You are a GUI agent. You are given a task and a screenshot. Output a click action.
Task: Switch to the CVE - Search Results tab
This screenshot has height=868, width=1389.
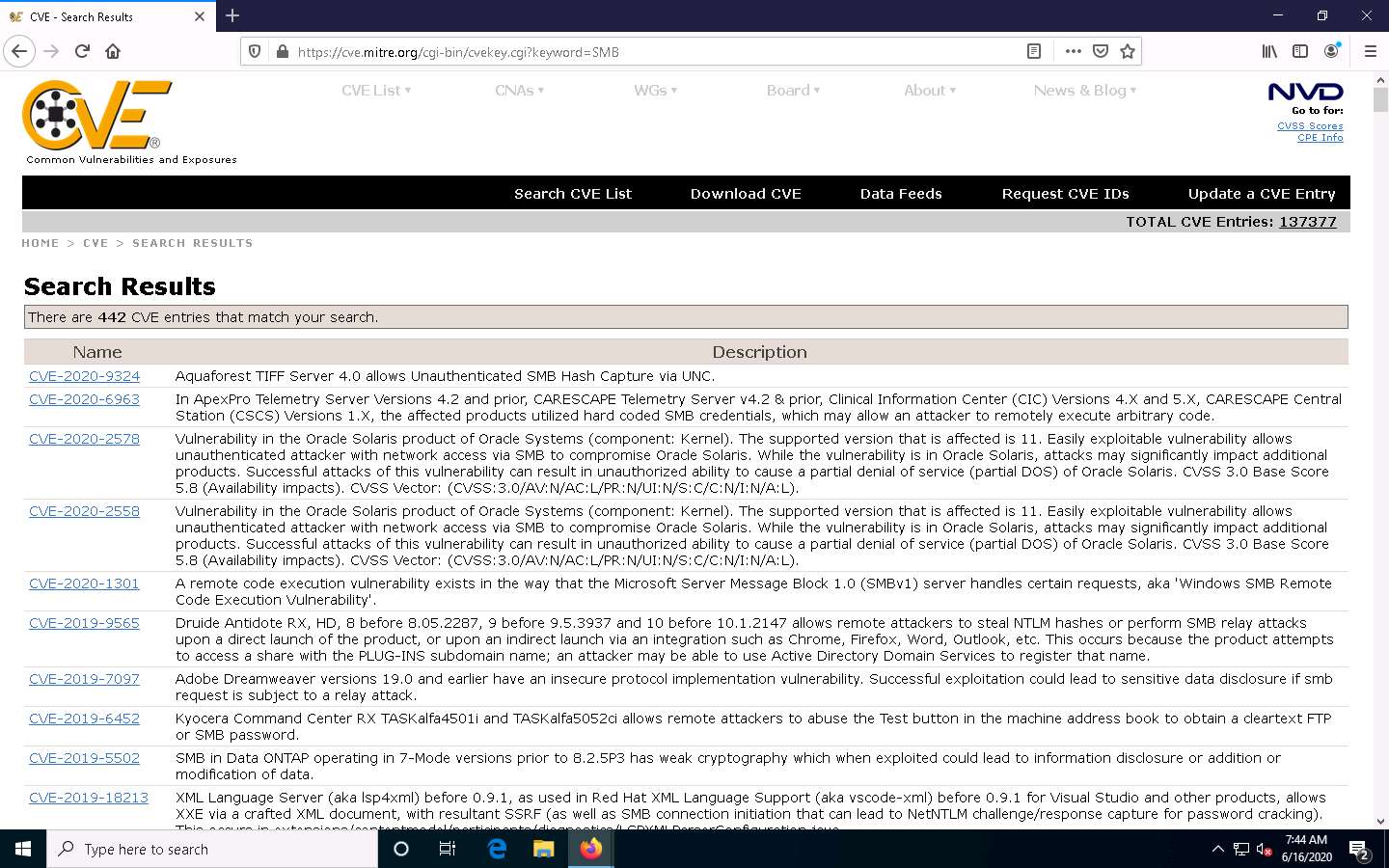click(106, 16)
